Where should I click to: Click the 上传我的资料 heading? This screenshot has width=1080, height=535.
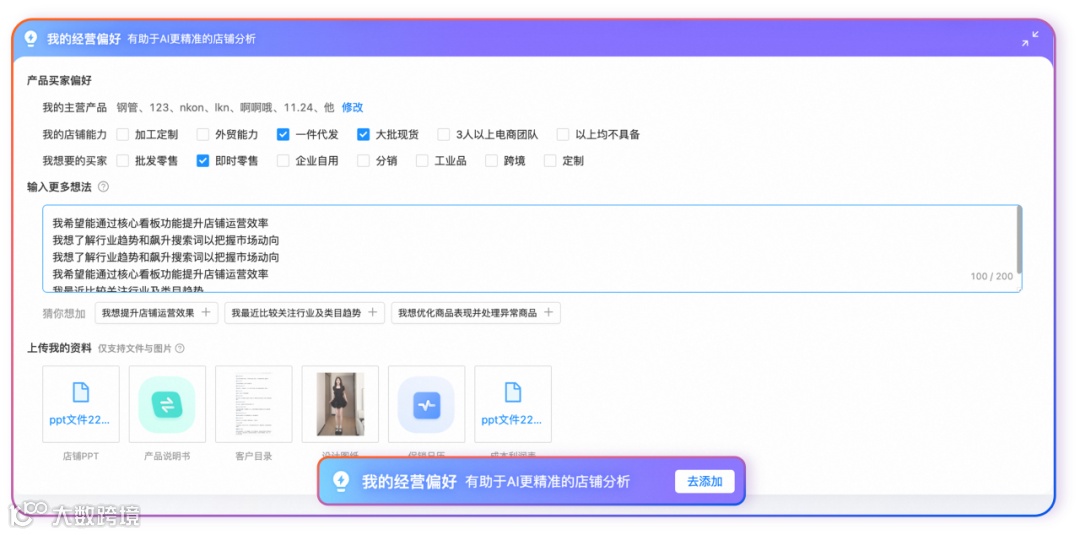coord(59,348)
